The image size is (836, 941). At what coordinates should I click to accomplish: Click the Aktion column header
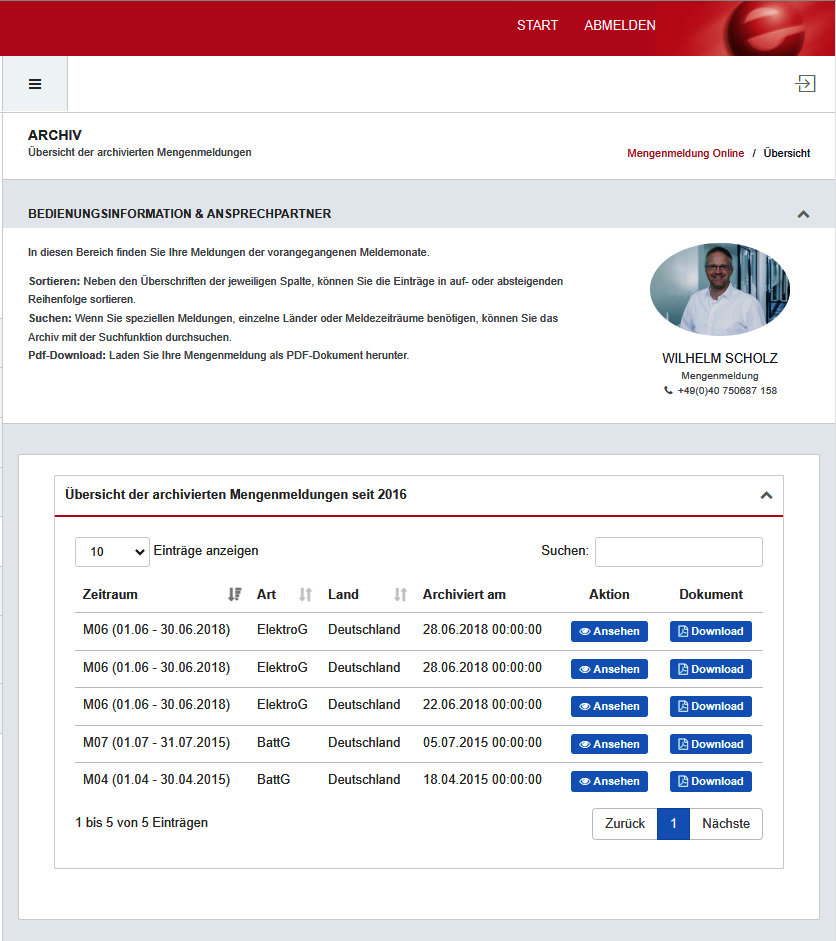609,594
